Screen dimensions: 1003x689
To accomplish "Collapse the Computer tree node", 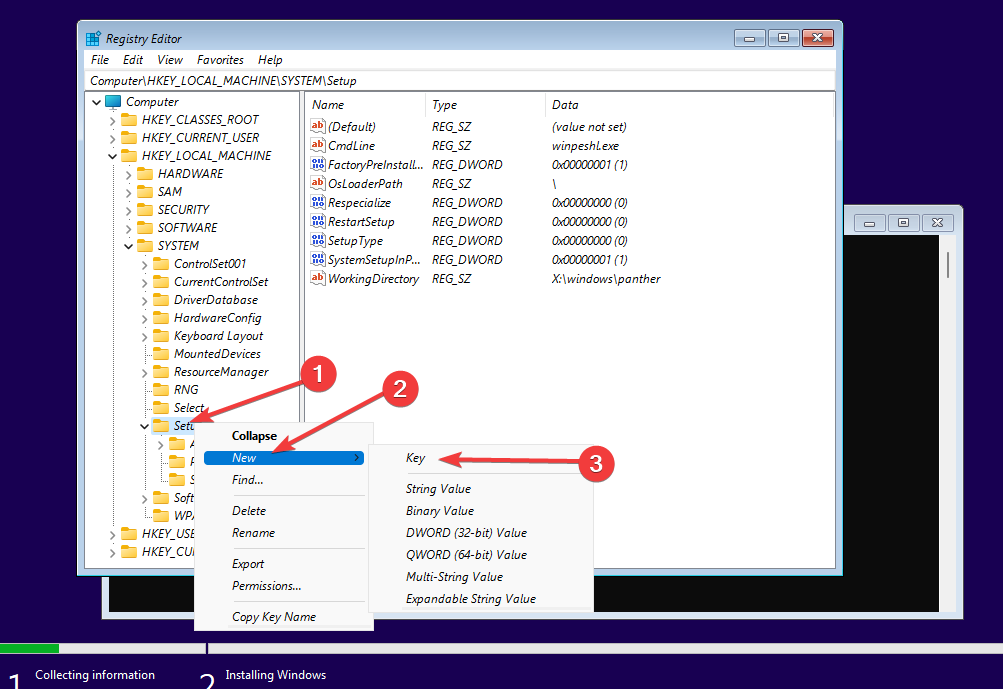I will [97, 102].
